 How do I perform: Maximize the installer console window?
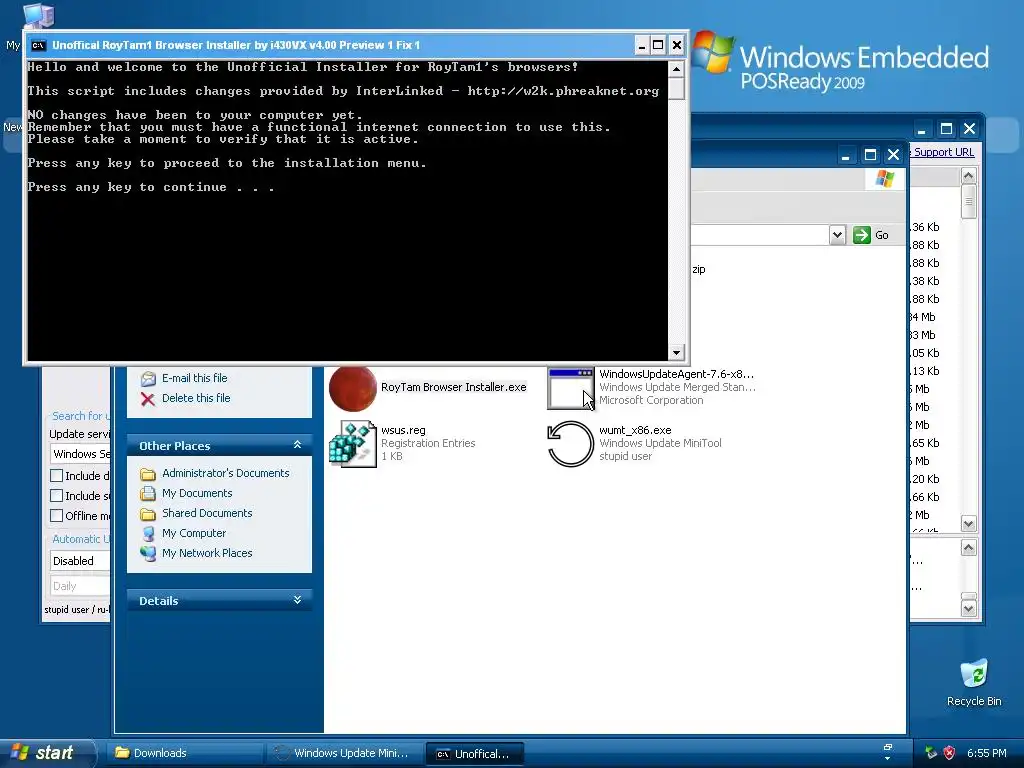click(x=658, y=45)
